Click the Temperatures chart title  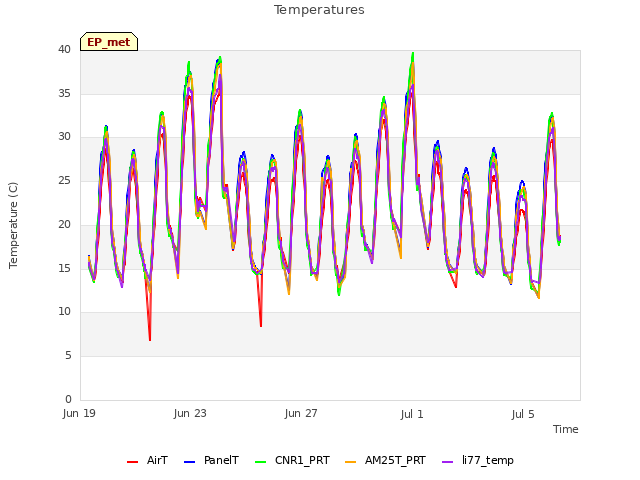tap(319, 10)
